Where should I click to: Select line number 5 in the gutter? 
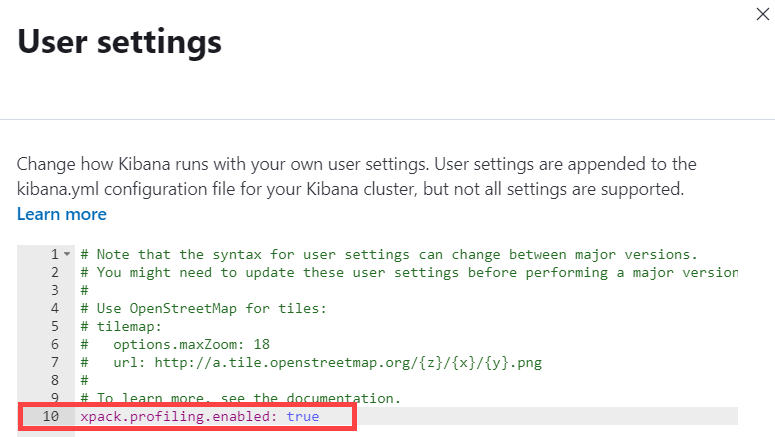[x=55, y=326]
